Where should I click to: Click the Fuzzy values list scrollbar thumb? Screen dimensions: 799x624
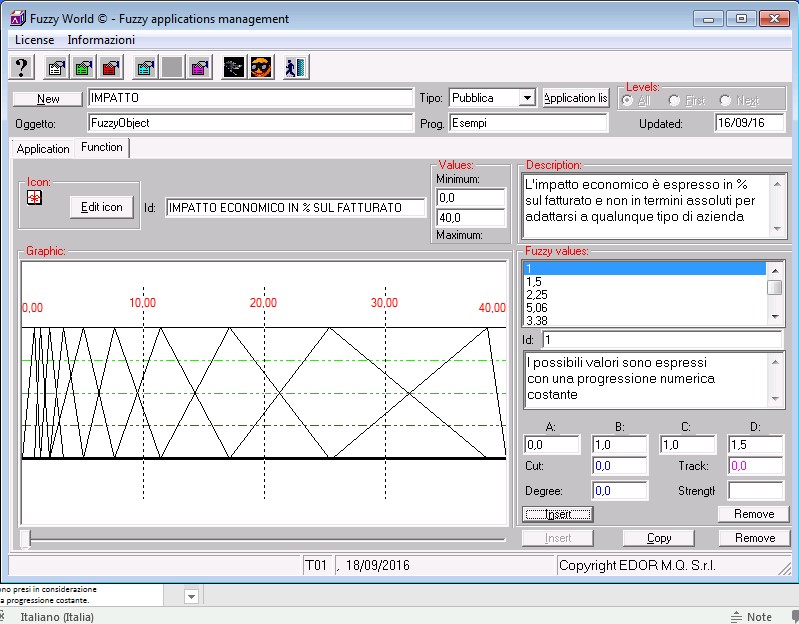pos(775,287)
